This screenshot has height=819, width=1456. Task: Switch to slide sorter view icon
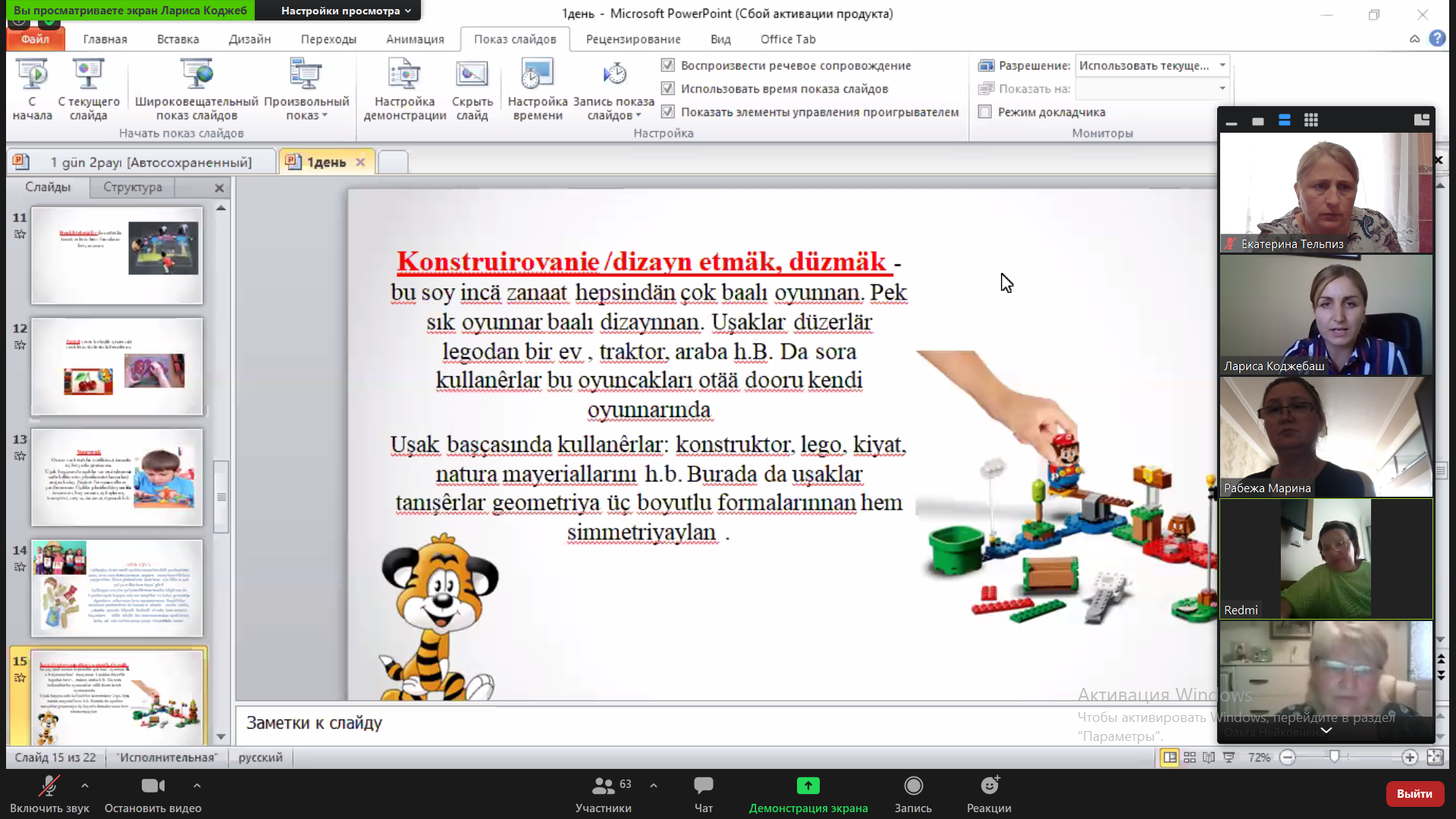click(x=1190, y=758)
